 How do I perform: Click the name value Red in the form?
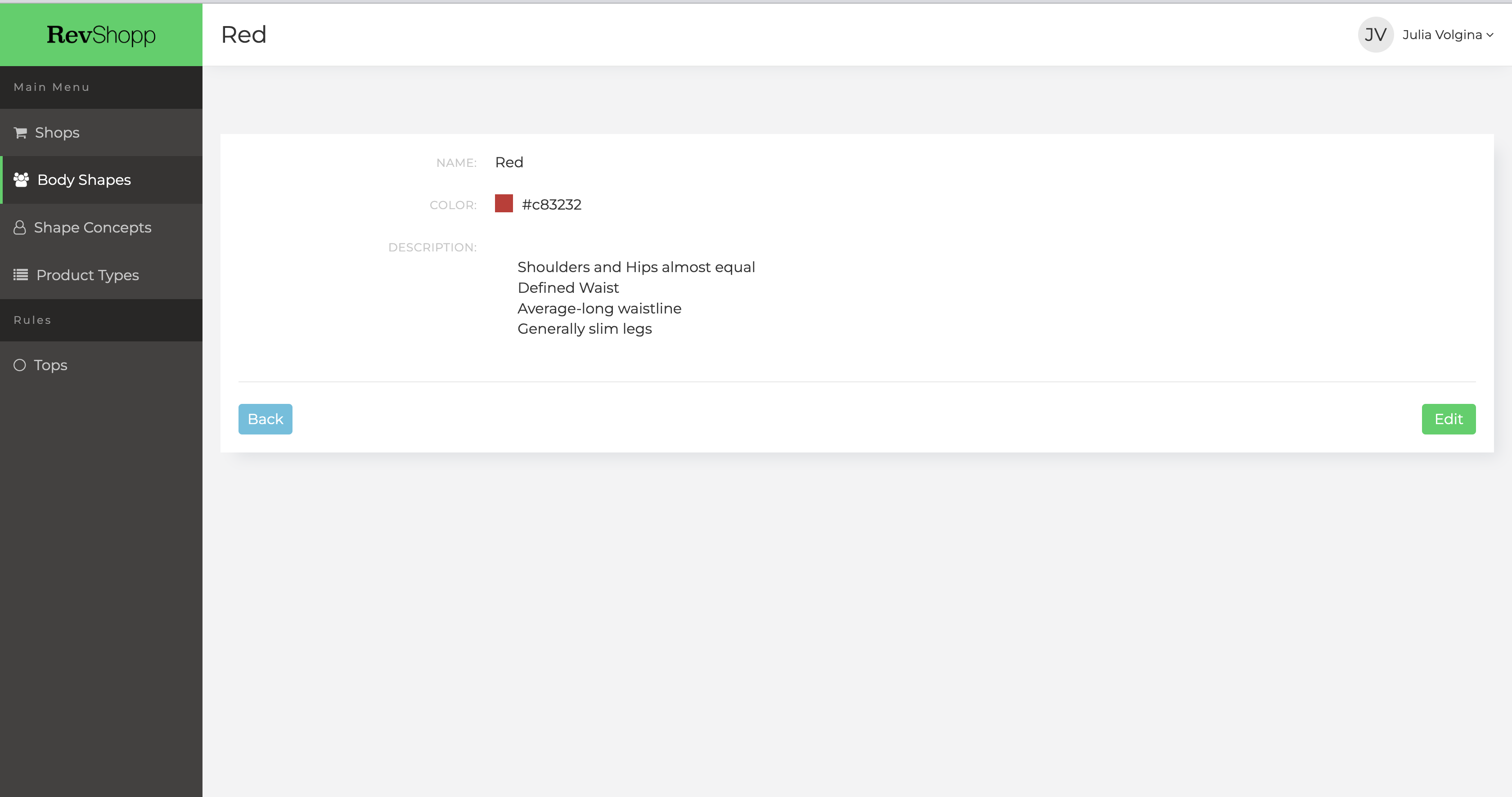pos(509,162)
